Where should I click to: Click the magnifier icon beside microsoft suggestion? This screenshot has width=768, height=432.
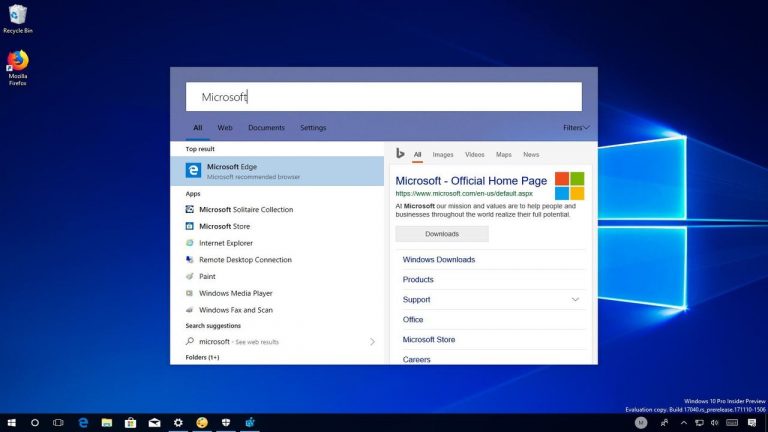coord(190,341)
